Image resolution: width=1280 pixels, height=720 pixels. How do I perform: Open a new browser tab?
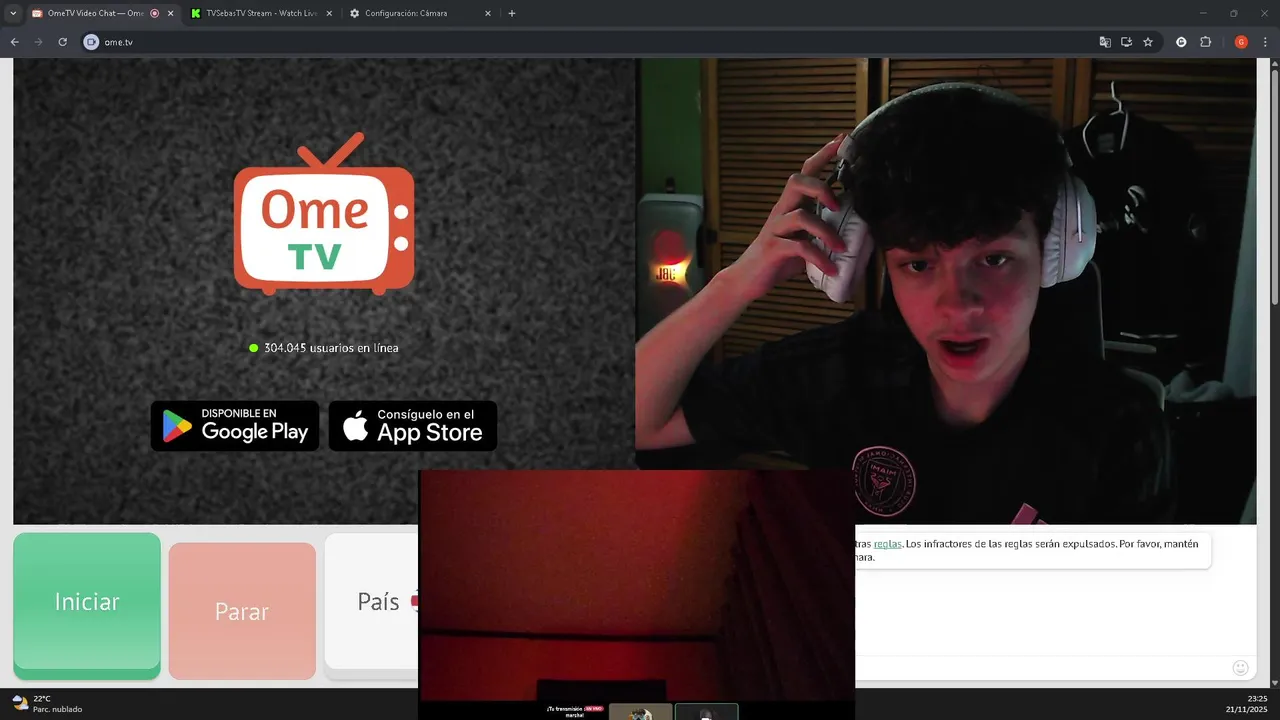coord(512,13)
